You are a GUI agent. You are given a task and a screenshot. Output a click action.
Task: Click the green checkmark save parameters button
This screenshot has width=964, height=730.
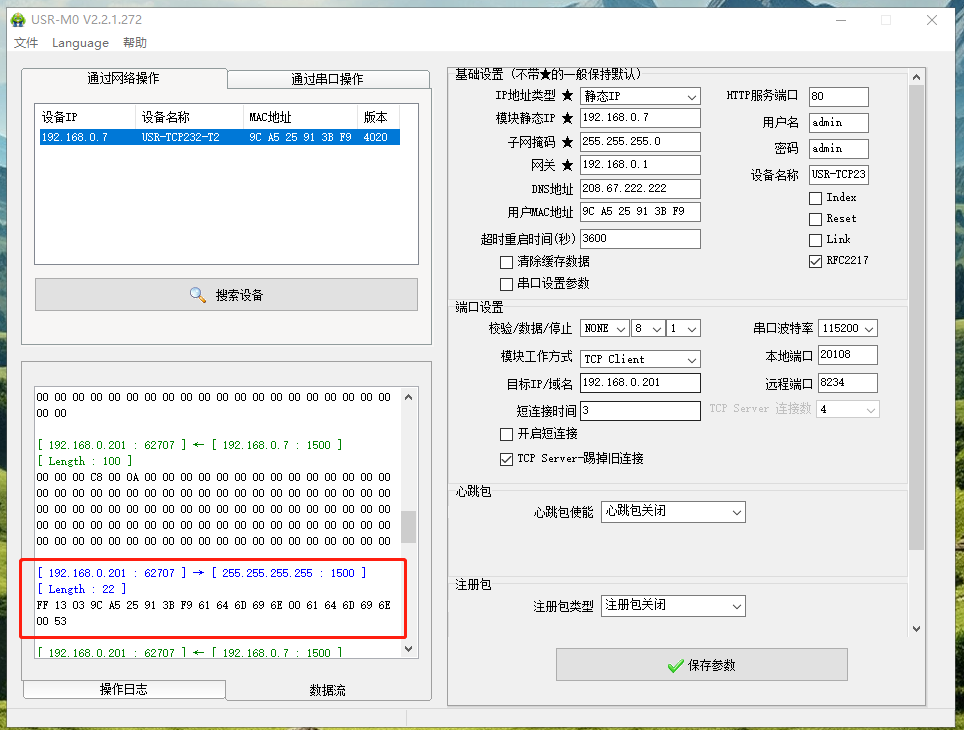tap(701, 665)
